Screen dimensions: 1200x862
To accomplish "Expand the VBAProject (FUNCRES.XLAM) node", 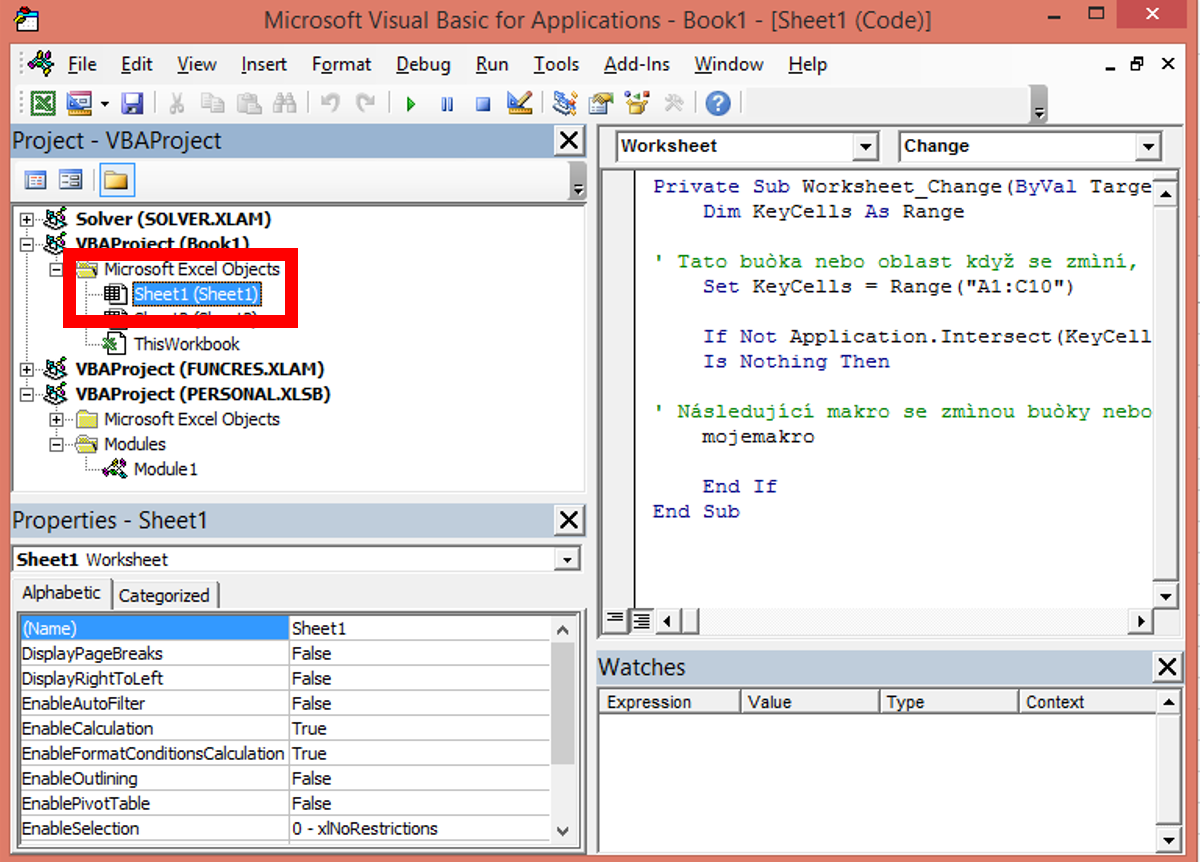I will click(27, 369).
